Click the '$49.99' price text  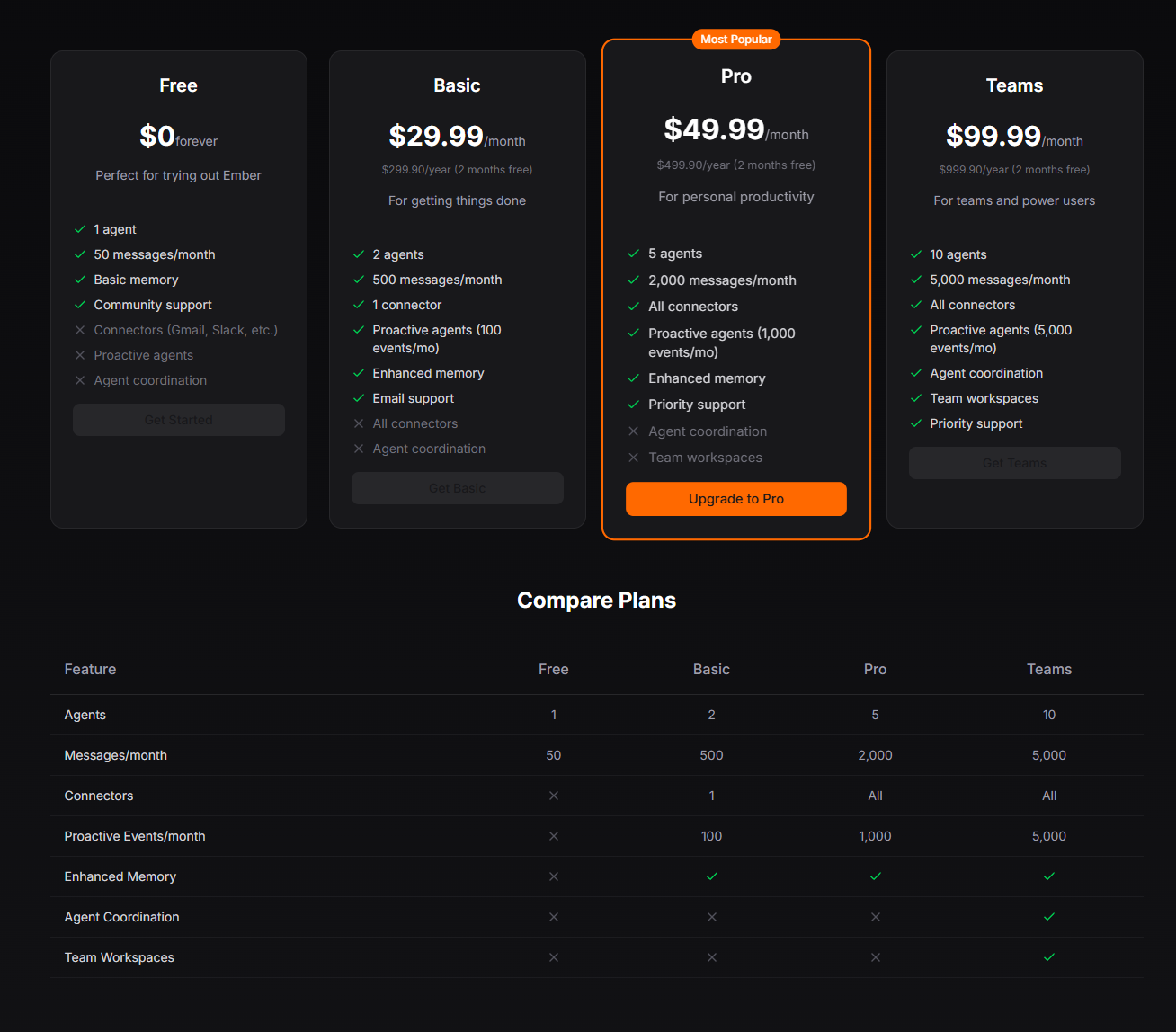tap(714, 129)
